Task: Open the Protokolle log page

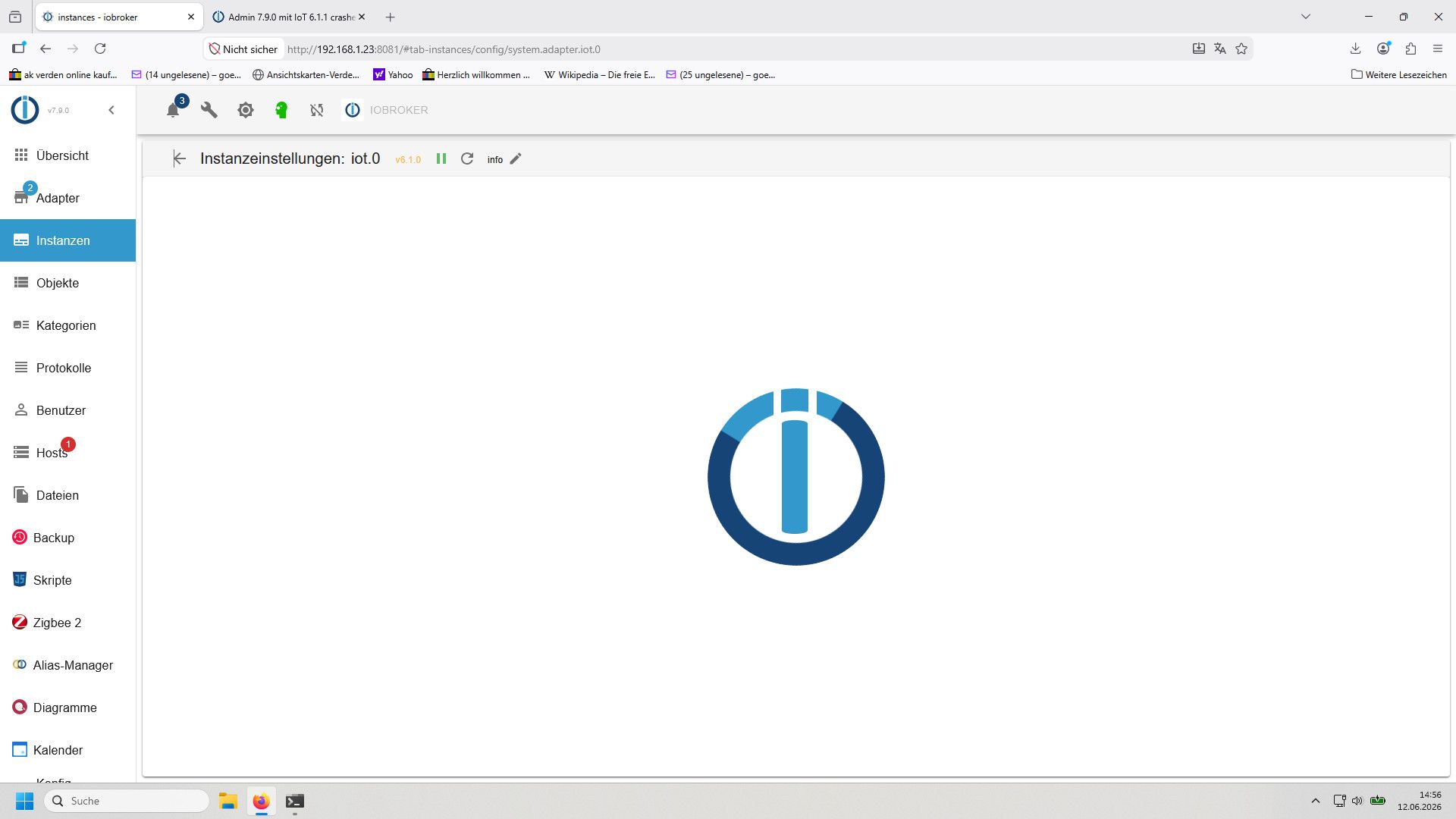Action: point(68,368)
